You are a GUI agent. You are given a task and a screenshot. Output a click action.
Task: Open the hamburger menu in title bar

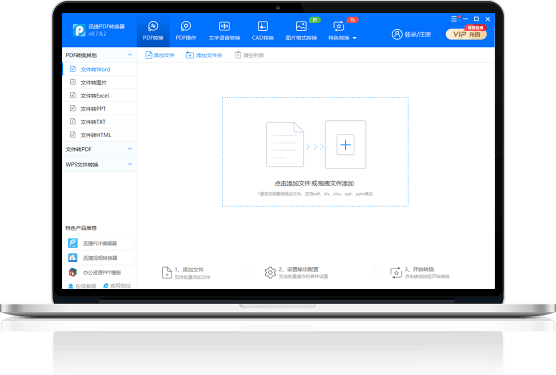click(x=454, y=19)
